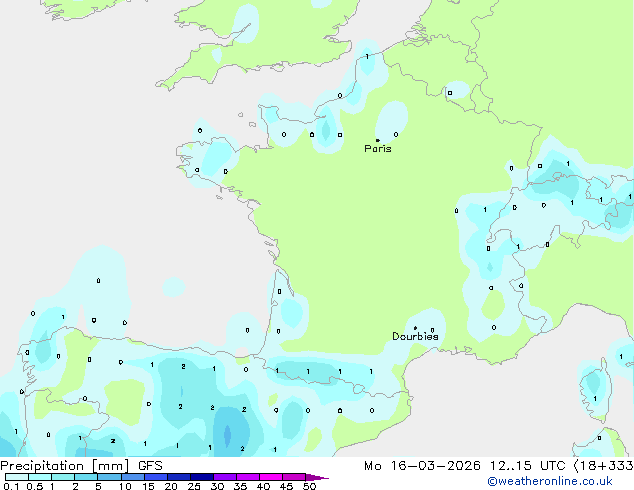The width and height of the screenshot is (634, 490).
Task: Click the arrow tip swatch above 50
Action: coord(317,477)
